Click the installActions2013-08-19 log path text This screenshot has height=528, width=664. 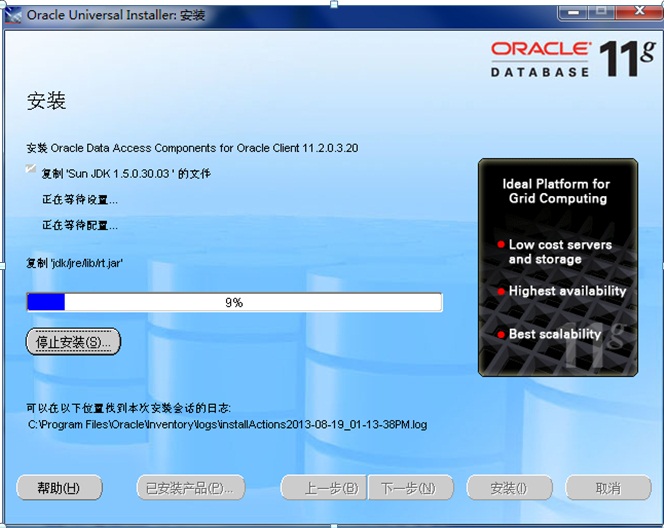[227, 424]
